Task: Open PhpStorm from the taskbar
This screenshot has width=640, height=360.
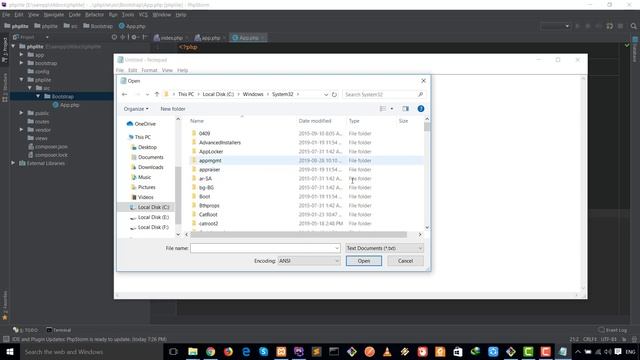Action: tap(299, 351)
